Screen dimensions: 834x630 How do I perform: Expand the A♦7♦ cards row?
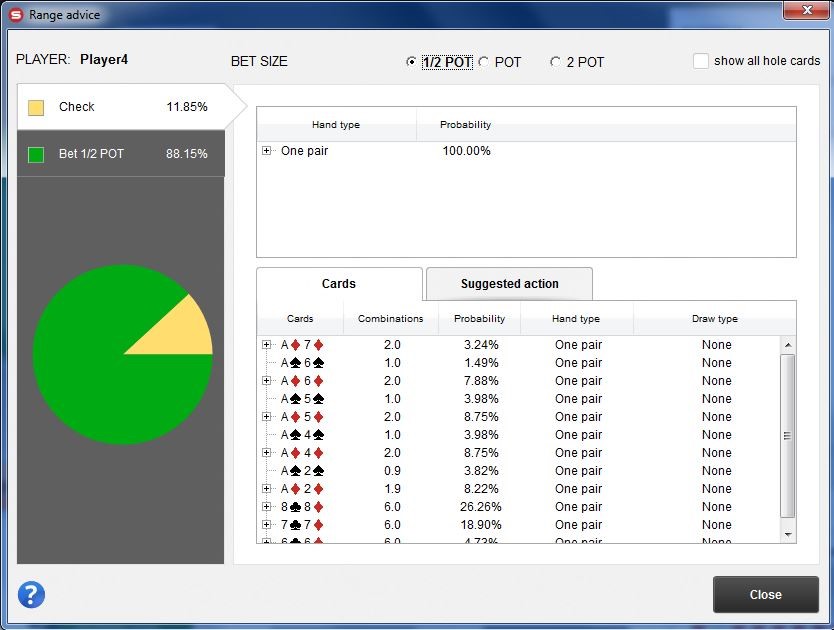(267, 345)
